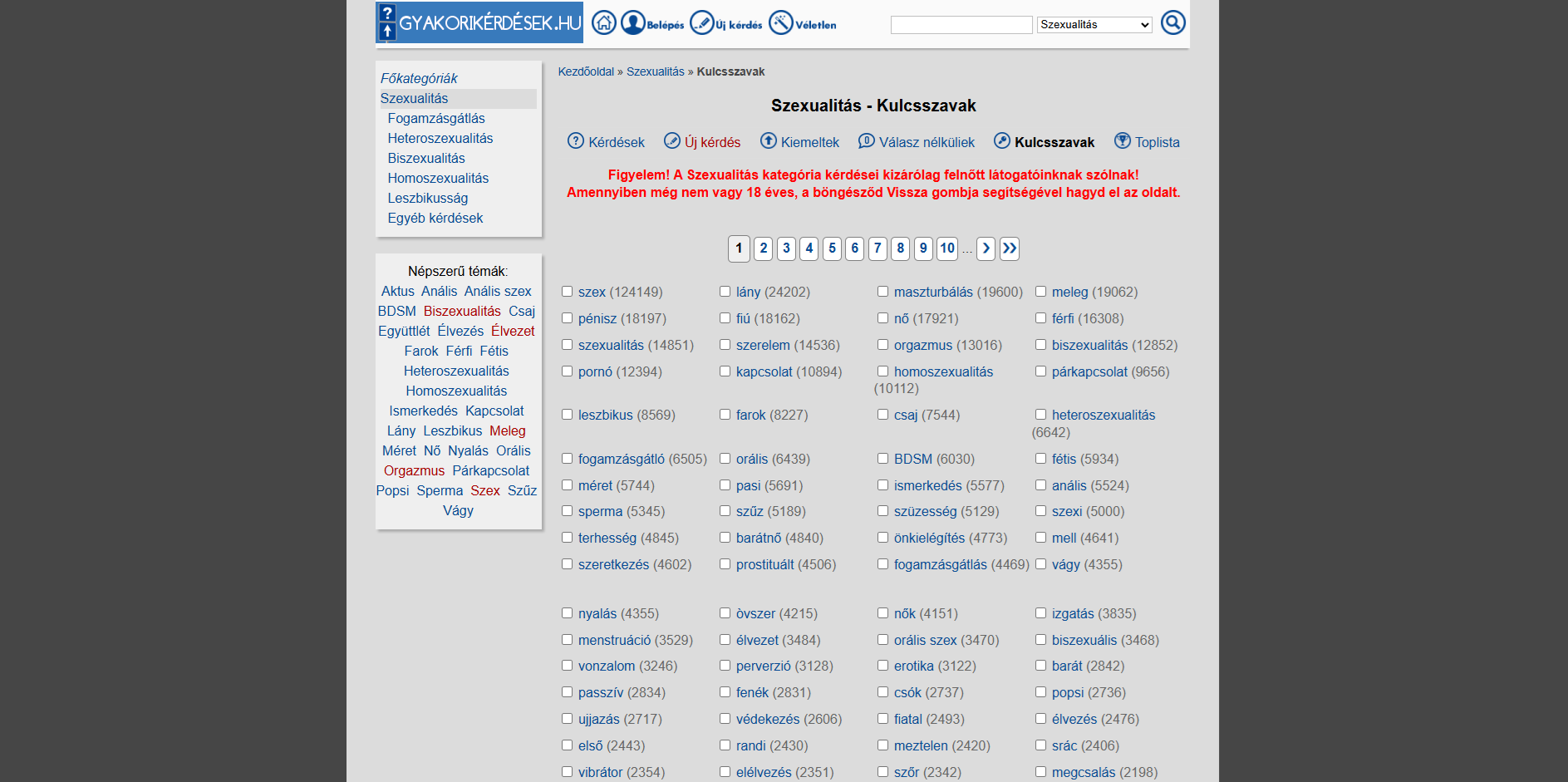Open the Heteroszexualitás sidebar subcategory
The image size is (1568, 782).
(440, 138)
